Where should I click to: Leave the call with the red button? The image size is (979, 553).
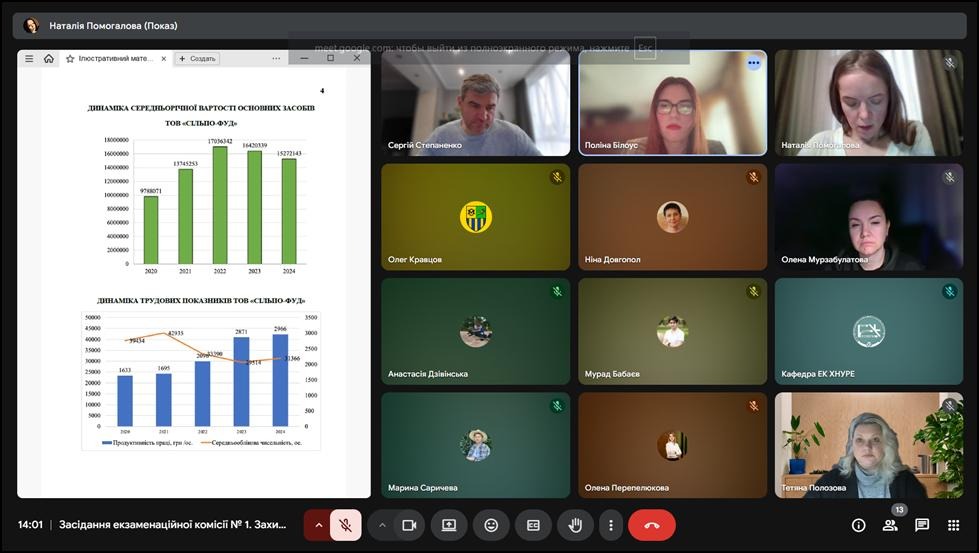click(652, 525)
